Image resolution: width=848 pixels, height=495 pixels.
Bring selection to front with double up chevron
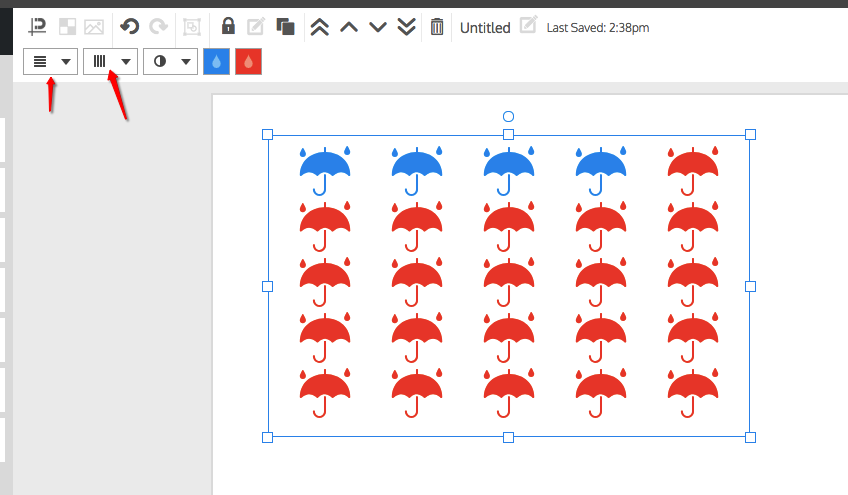pyautogui.click(x=319, y=27)
